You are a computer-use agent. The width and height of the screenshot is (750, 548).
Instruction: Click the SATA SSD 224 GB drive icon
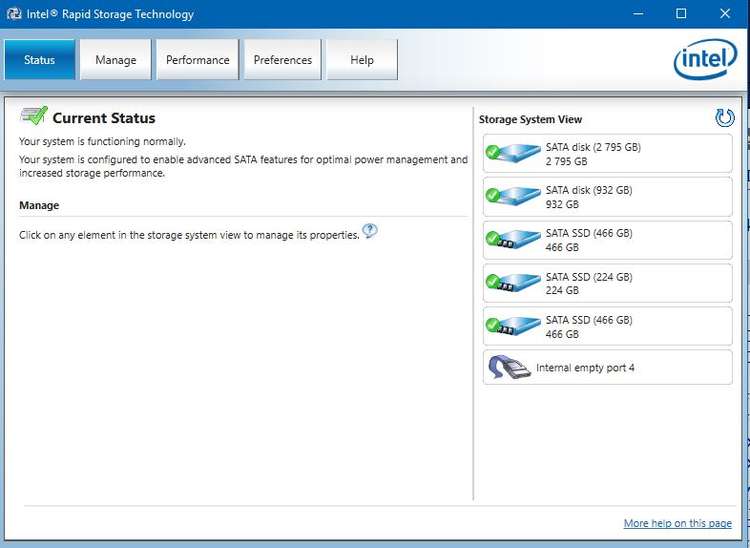click(513, 283)
